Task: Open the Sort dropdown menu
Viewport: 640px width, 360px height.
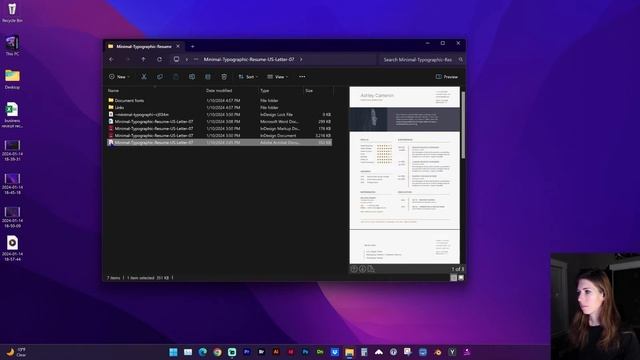Action: click(x=248, y=77)
